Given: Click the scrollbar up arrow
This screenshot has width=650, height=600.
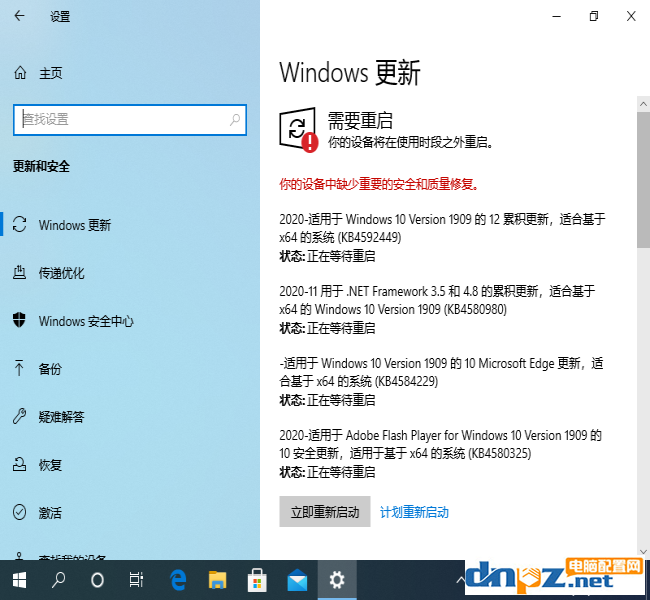Looking at the screenshot, I should click(643, 104).
